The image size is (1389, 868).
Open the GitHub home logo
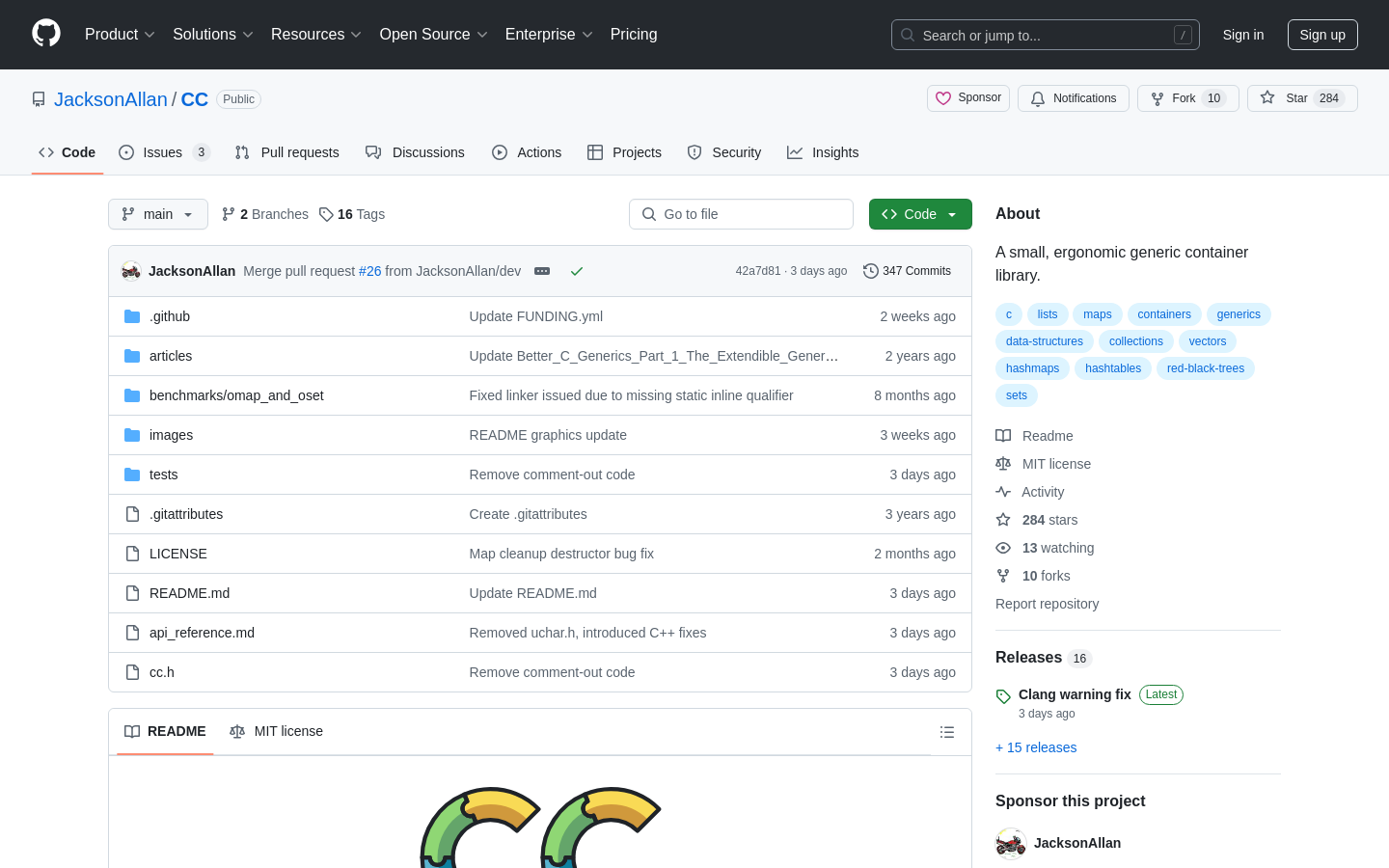coord(46,34)
